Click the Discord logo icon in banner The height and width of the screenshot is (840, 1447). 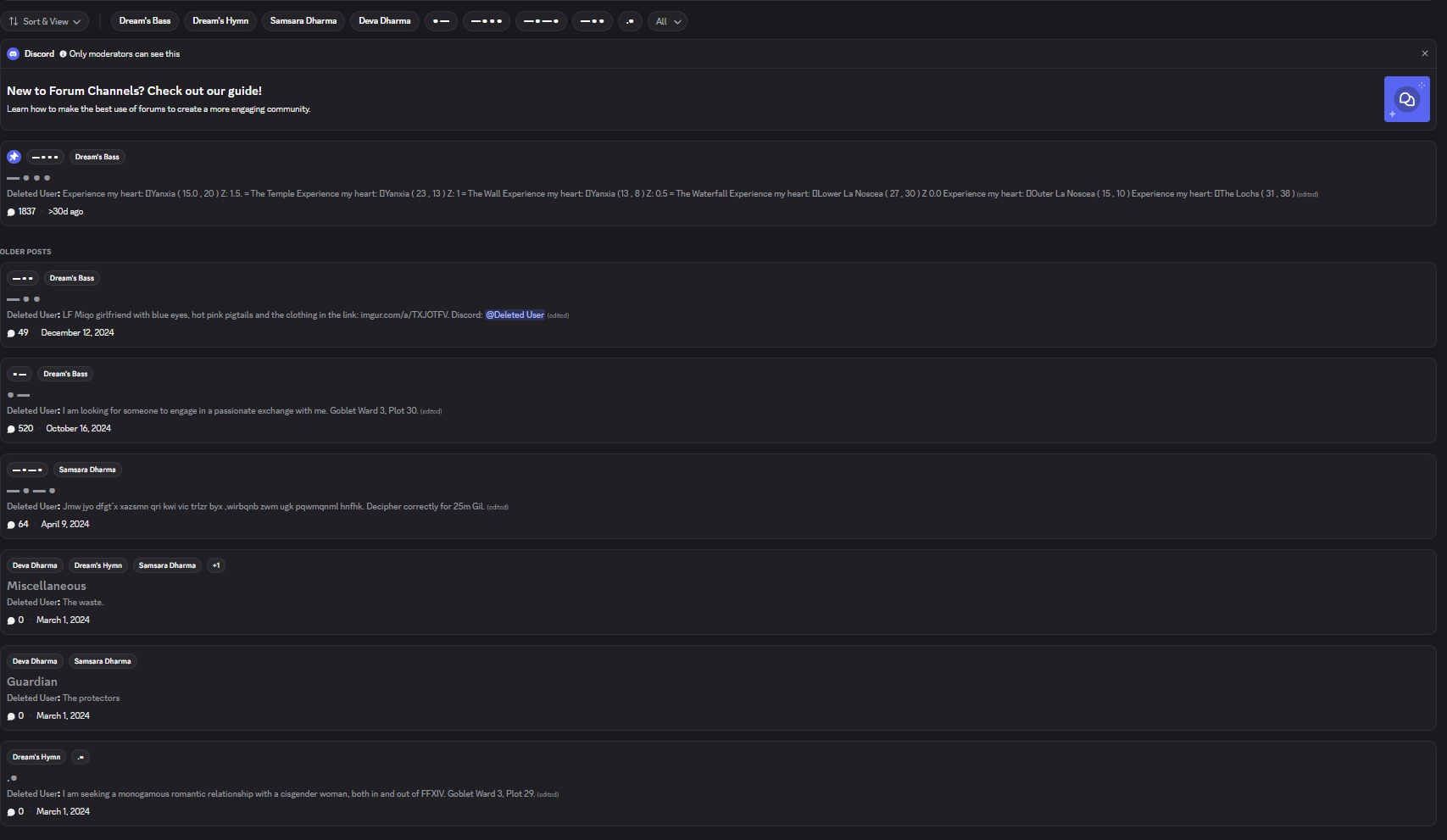point(13,53)
